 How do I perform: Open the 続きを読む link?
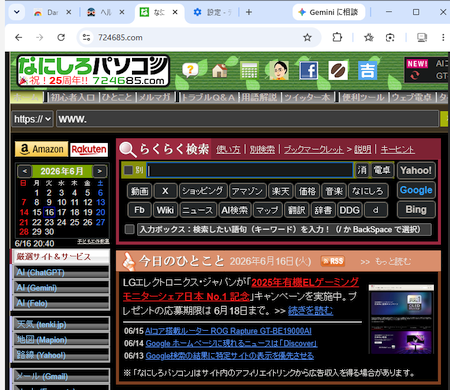click(310, 311)
